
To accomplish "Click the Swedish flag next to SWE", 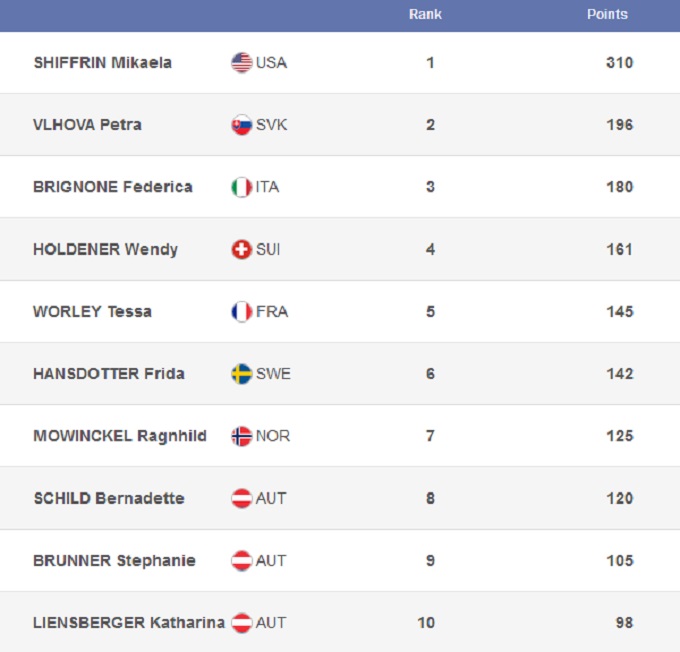I will (241, 374).
